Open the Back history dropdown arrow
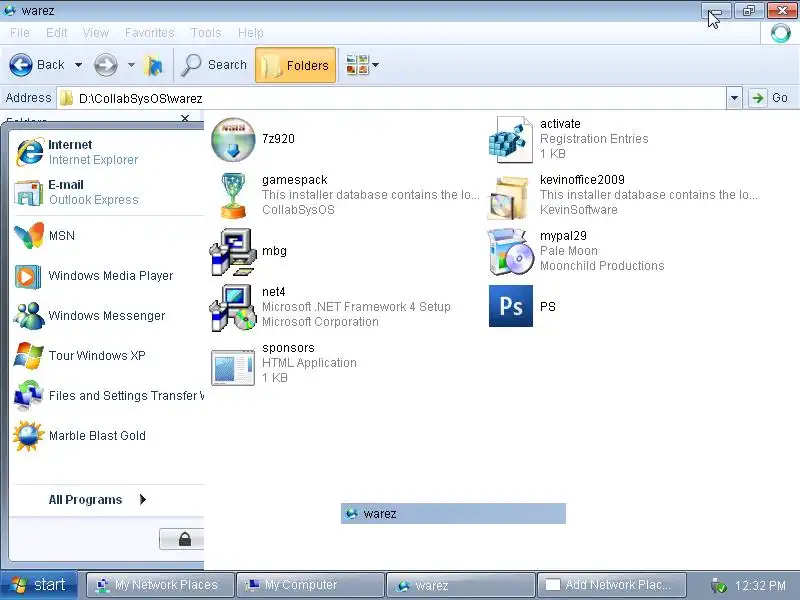This screenshot has height=600, width=800. [78, 65]
